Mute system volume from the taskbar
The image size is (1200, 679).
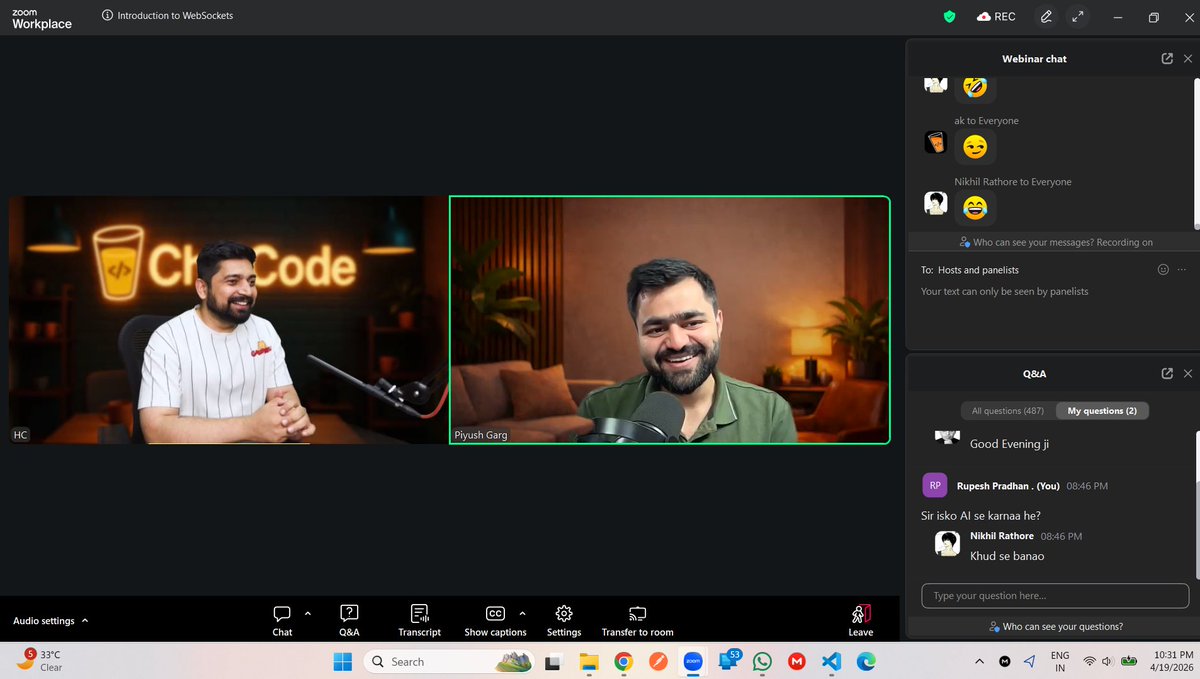click(1106, 661)
